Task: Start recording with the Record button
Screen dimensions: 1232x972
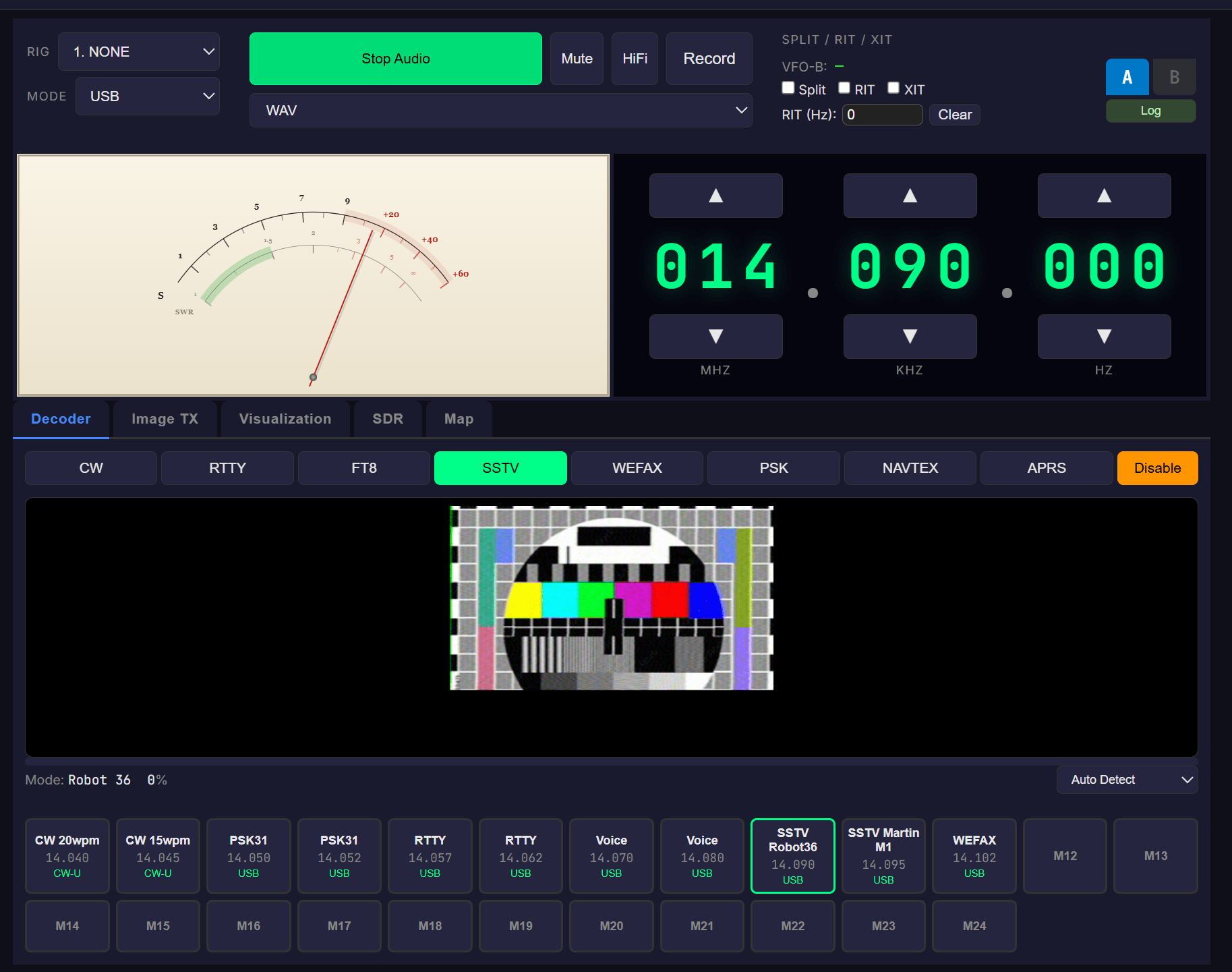Action: click(x=709, y=59)
